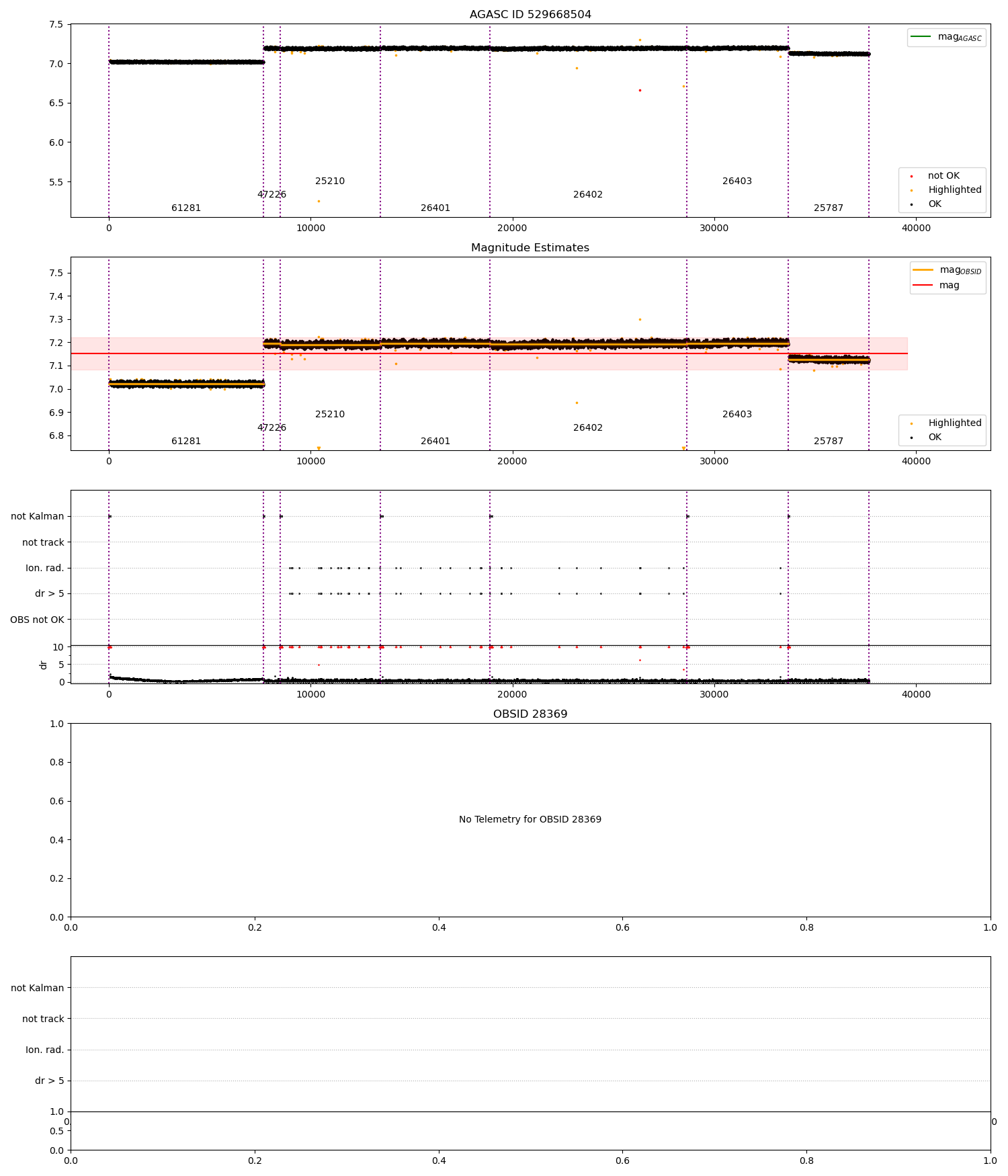Click the "OBSID 28369" plot title
Screen dimensions: 1008x1176
pos(530,714)
